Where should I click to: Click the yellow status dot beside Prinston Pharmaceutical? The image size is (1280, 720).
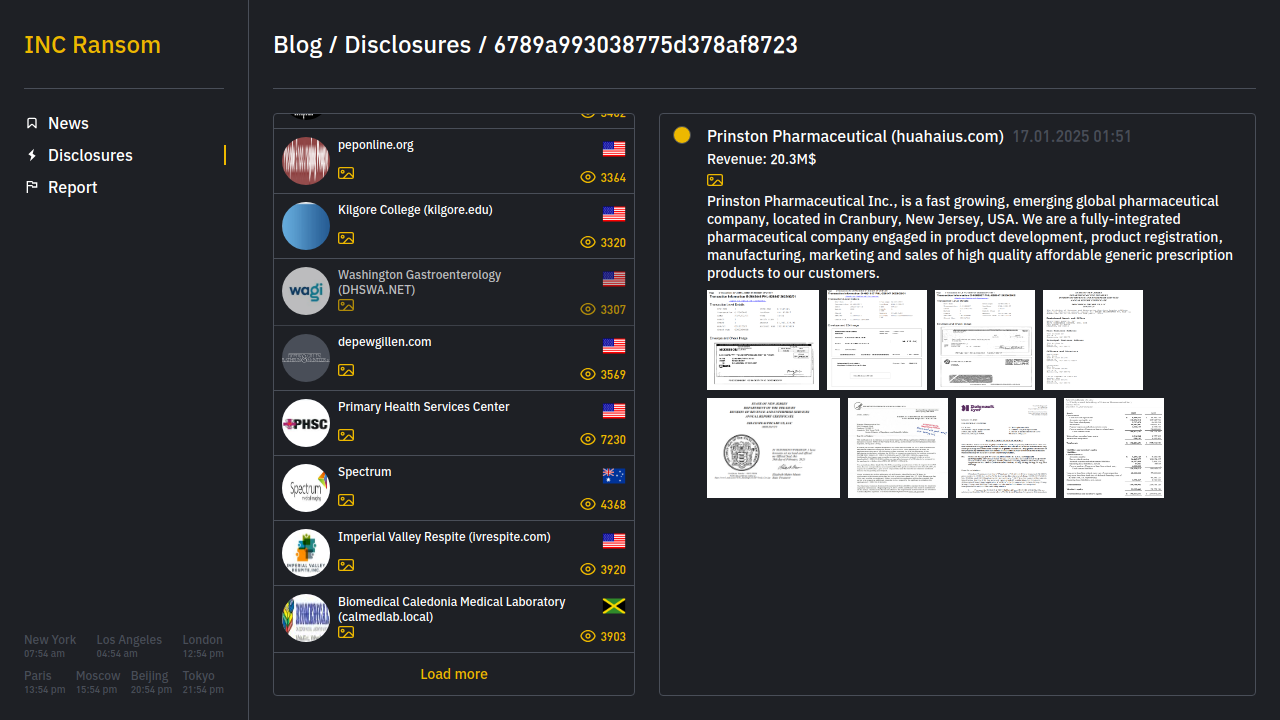pyautogui.click(x=682, y=135)
